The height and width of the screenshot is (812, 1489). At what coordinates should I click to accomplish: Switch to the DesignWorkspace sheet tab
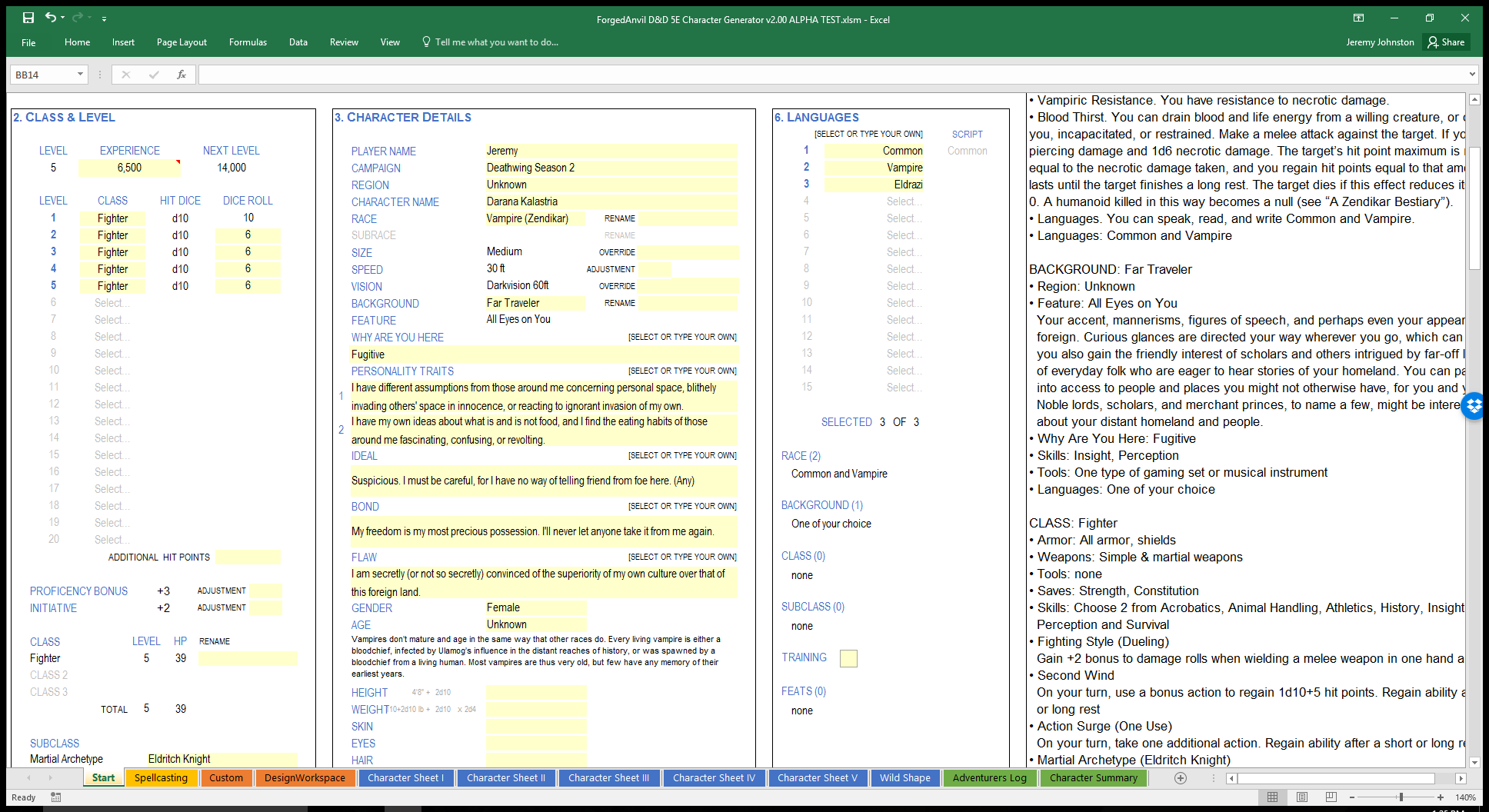click(x=305, y=778)
